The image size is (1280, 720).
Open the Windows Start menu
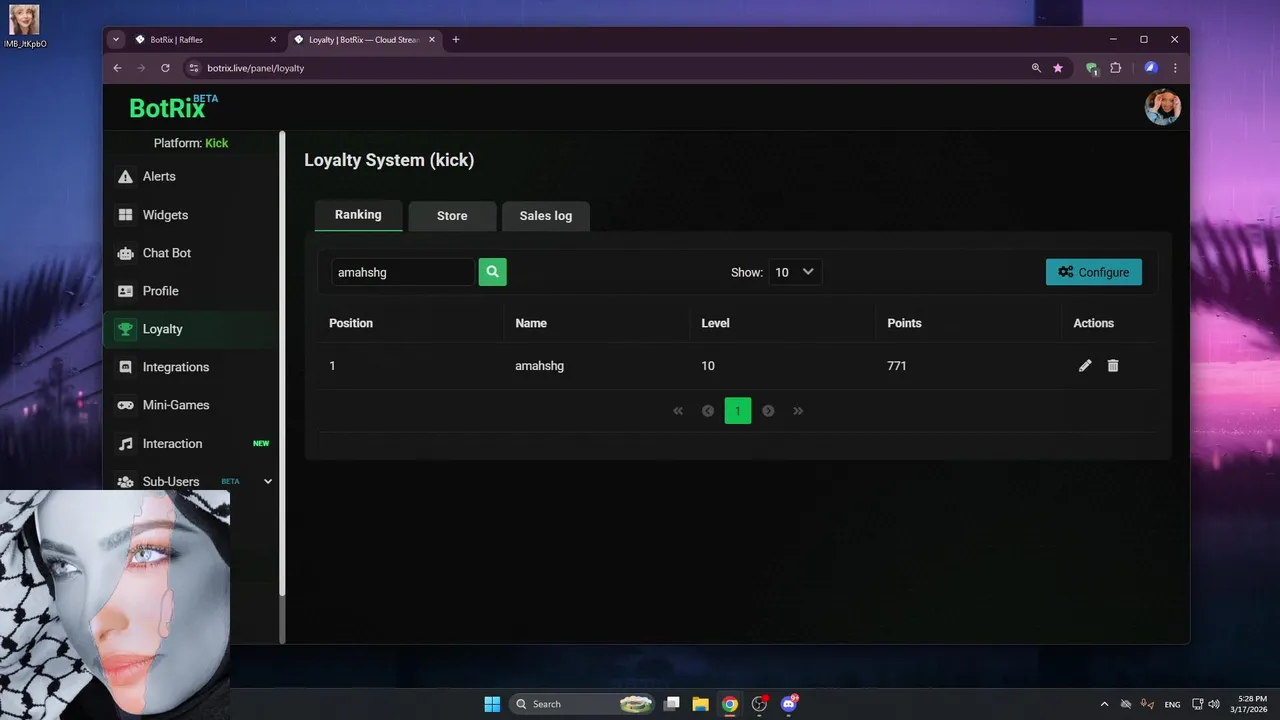pyautogui.click(x=492, y=704)
